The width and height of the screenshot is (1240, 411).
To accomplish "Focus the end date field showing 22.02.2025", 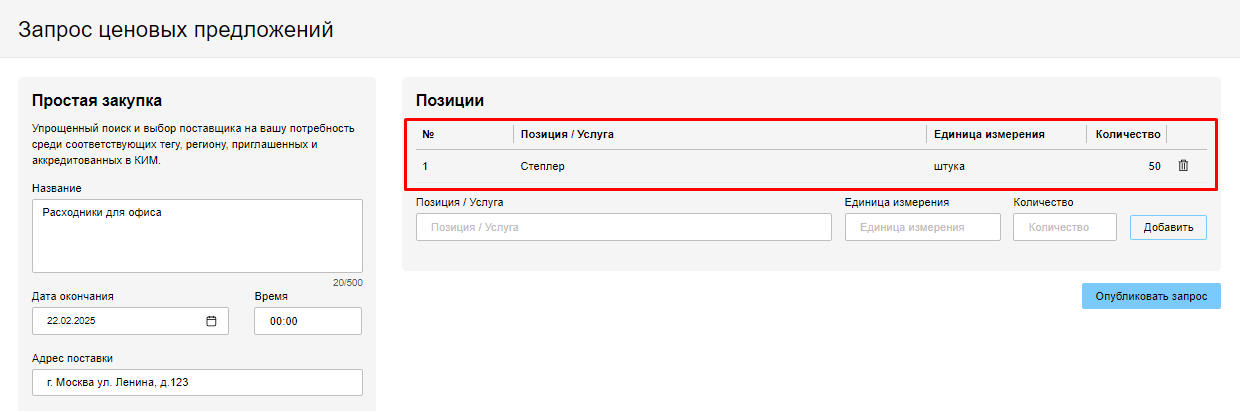I will tap(120, 321).
